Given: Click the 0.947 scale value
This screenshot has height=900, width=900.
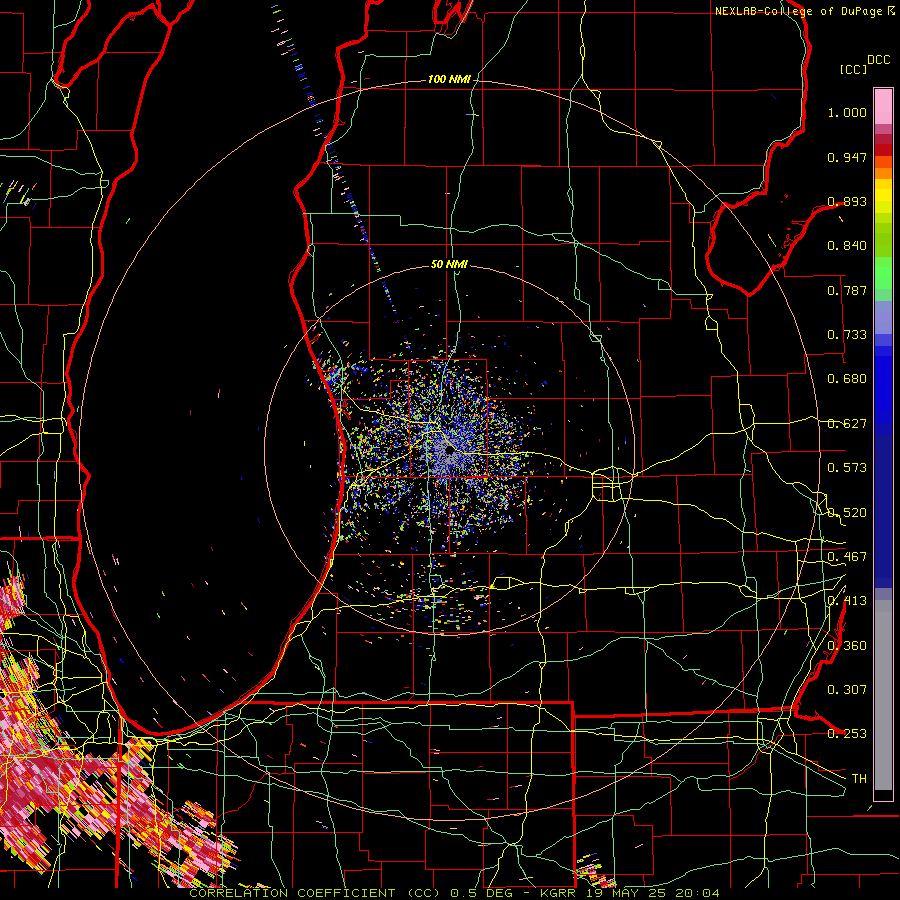Looking at the screenshot, I should click(x=847, y=157).
